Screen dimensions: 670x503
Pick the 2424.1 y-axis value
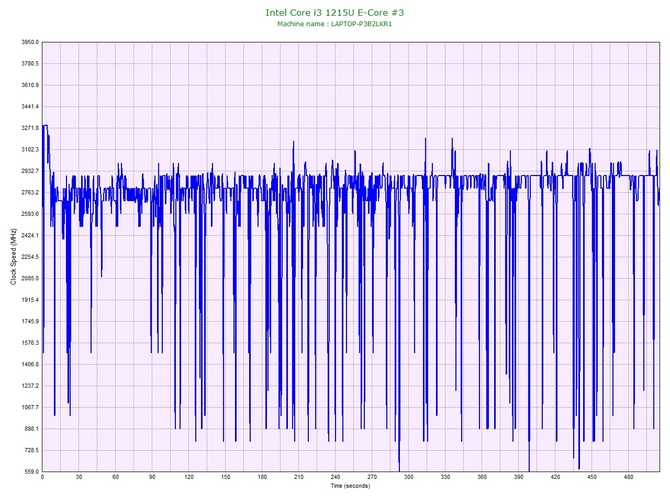pos(30,235)
